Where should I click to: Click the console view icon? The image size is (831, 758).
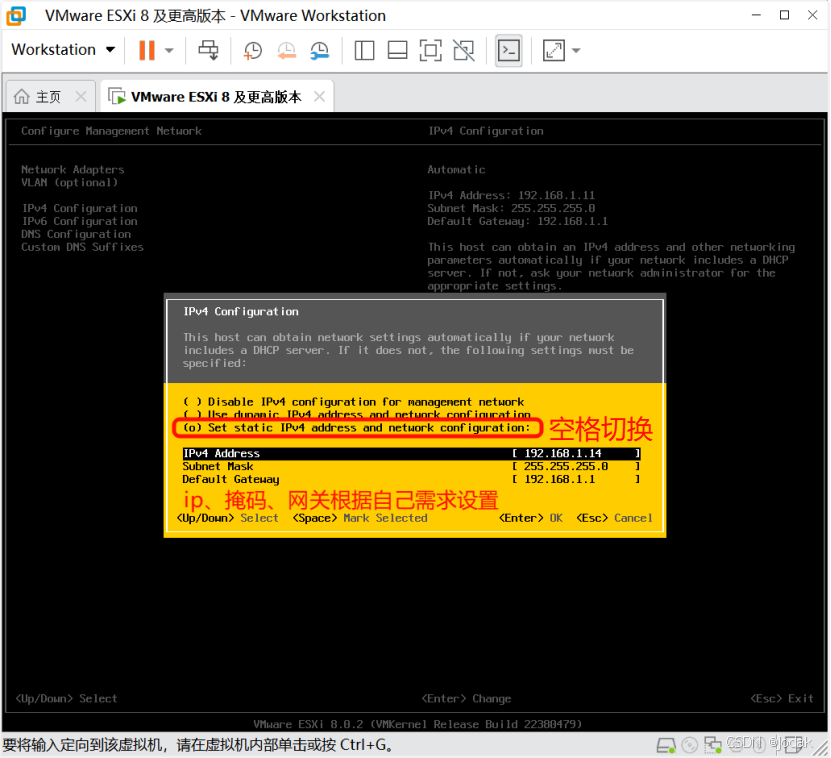pyautogui.click(x=509, y=51)
